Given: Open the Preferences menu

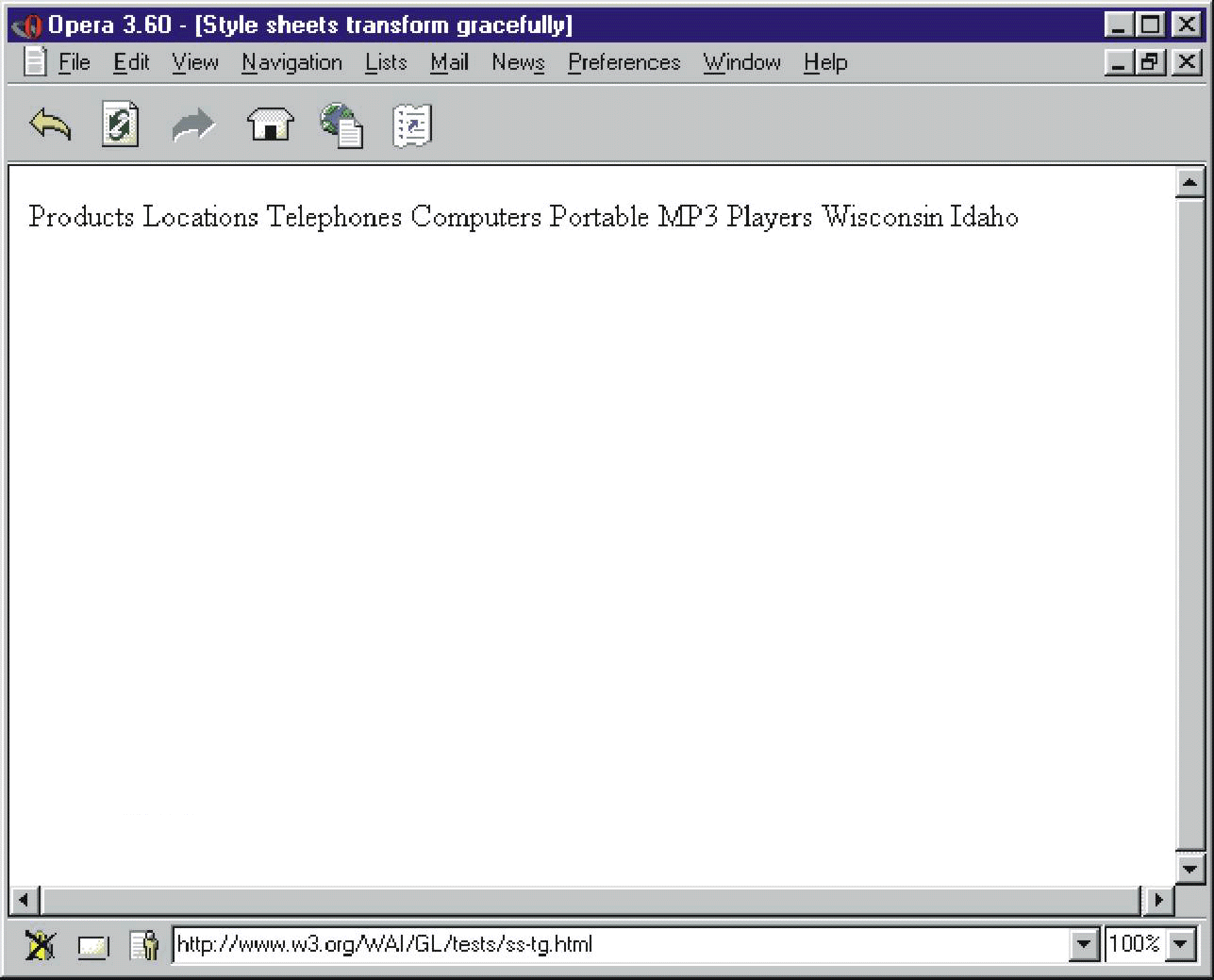Looking at the screenshot, I should tap(623, 62).
